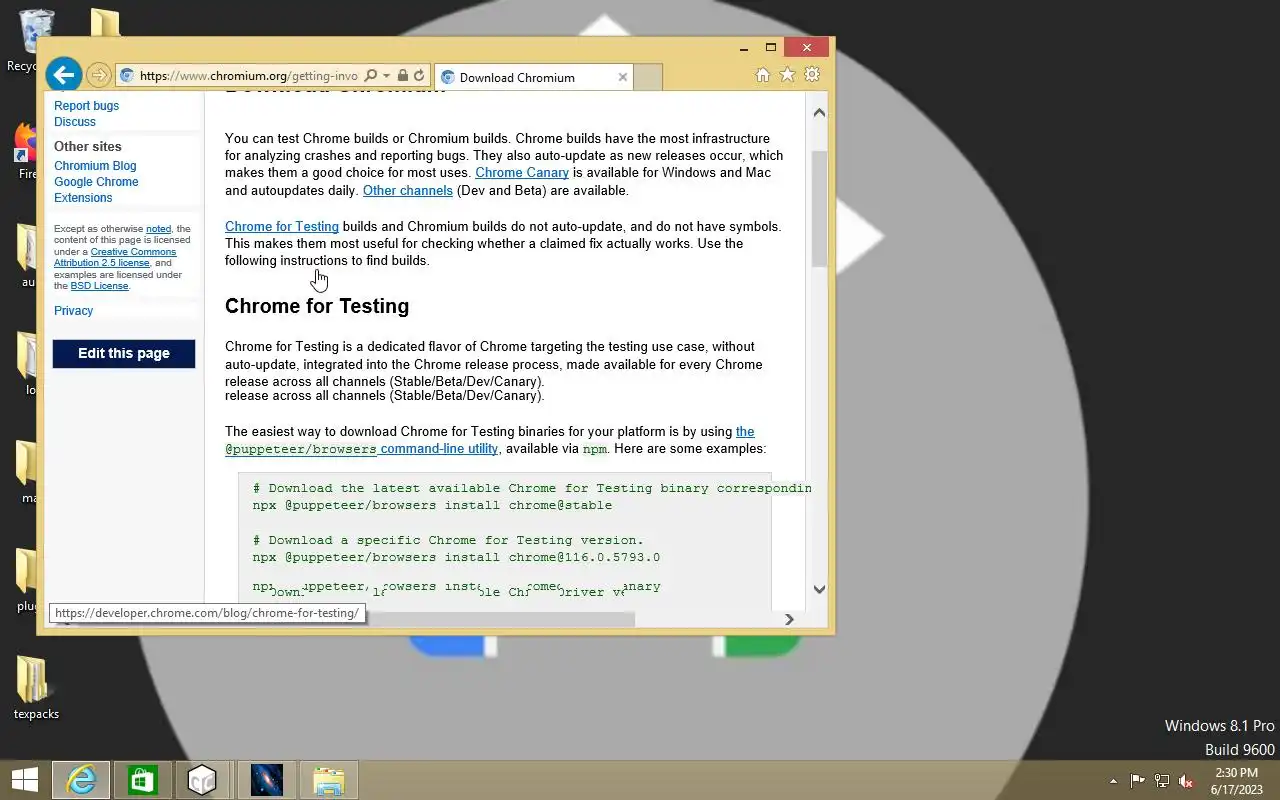Expand the address bar dropdown arrow
This screenshot has height=800, width=1280.
386,76
